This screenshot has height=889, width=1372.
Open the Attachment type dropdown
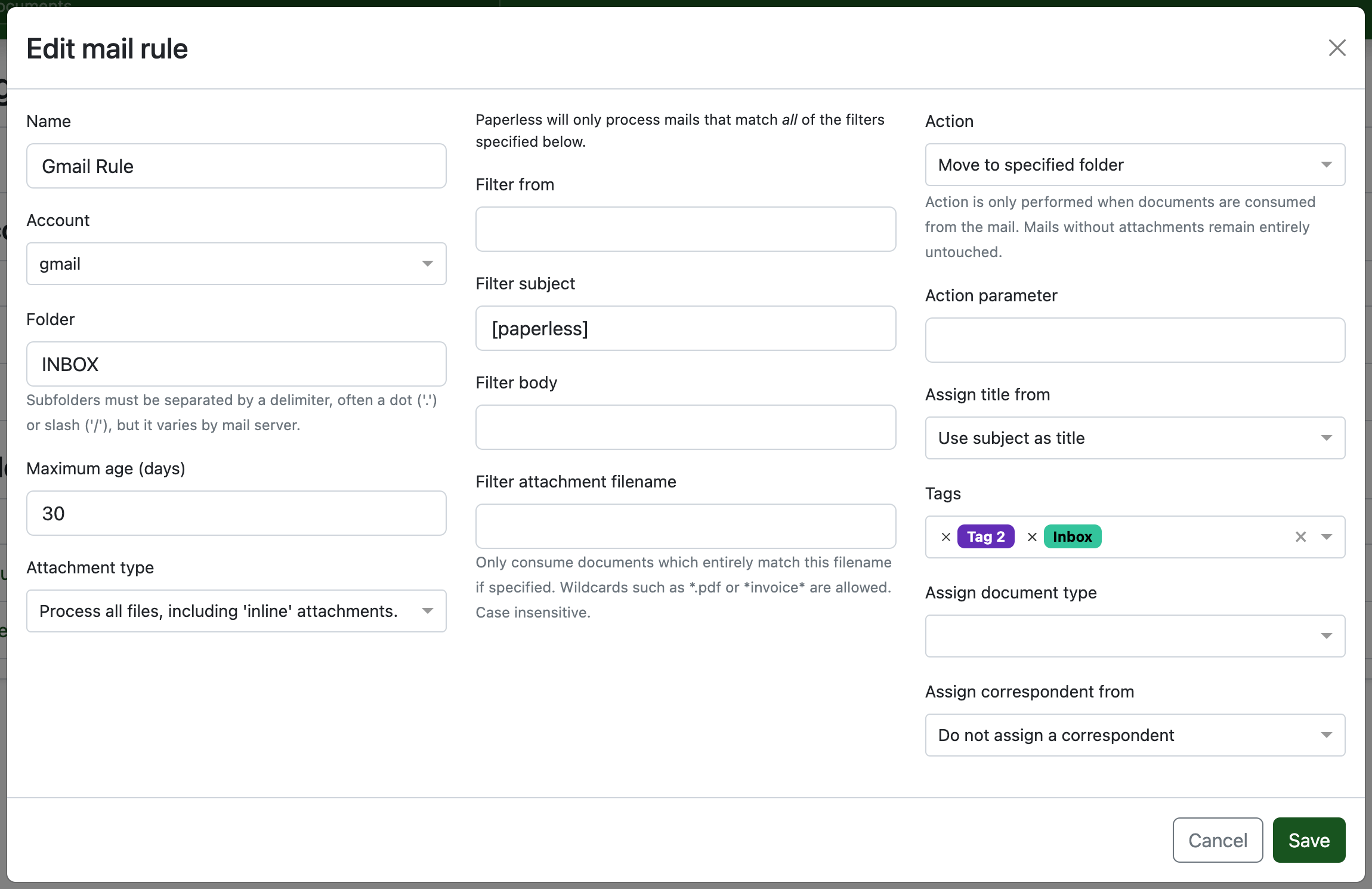pyautogui.click(x=236, y=611)
